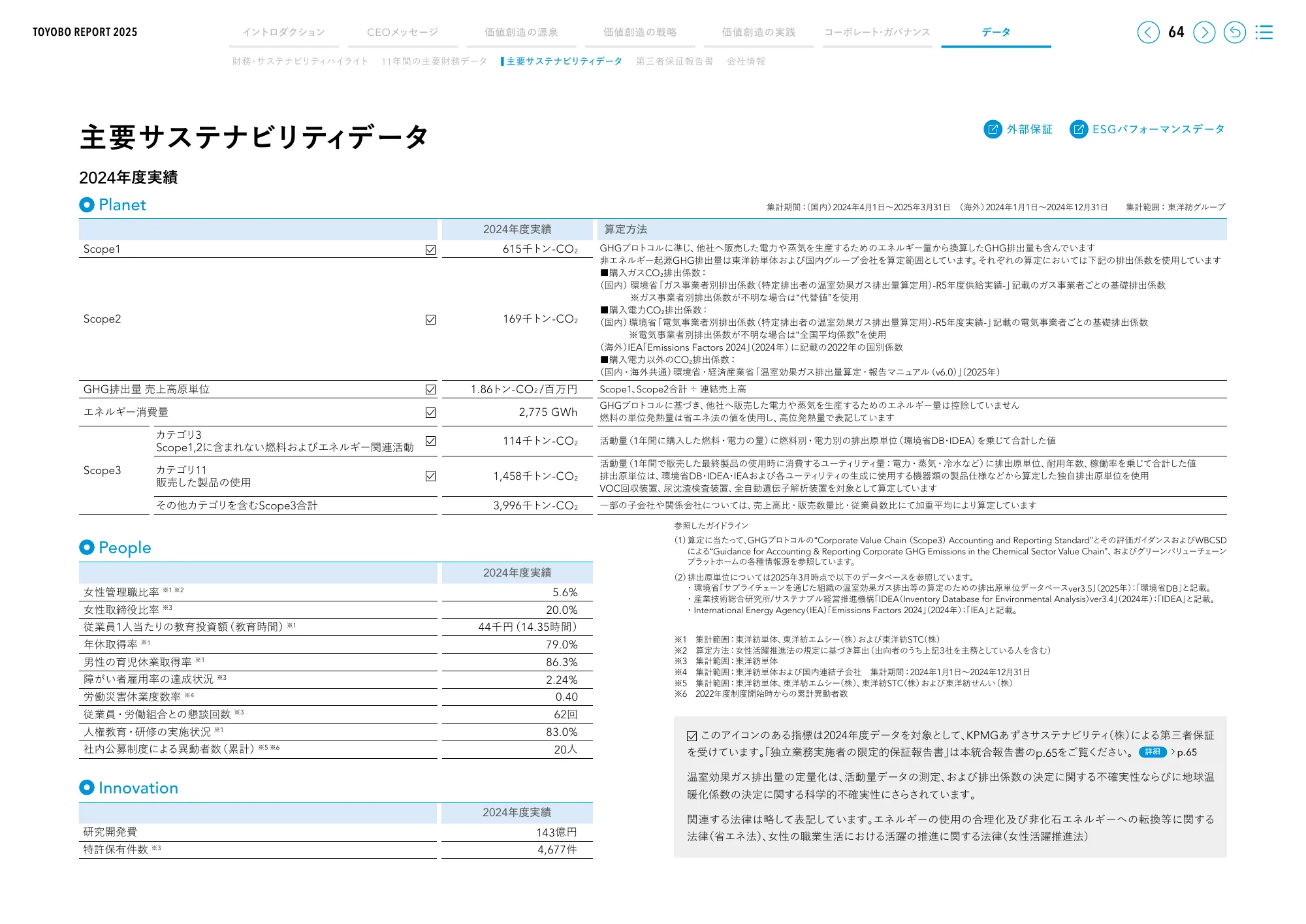Click the blue underline indicator under データ

[995, 46]
